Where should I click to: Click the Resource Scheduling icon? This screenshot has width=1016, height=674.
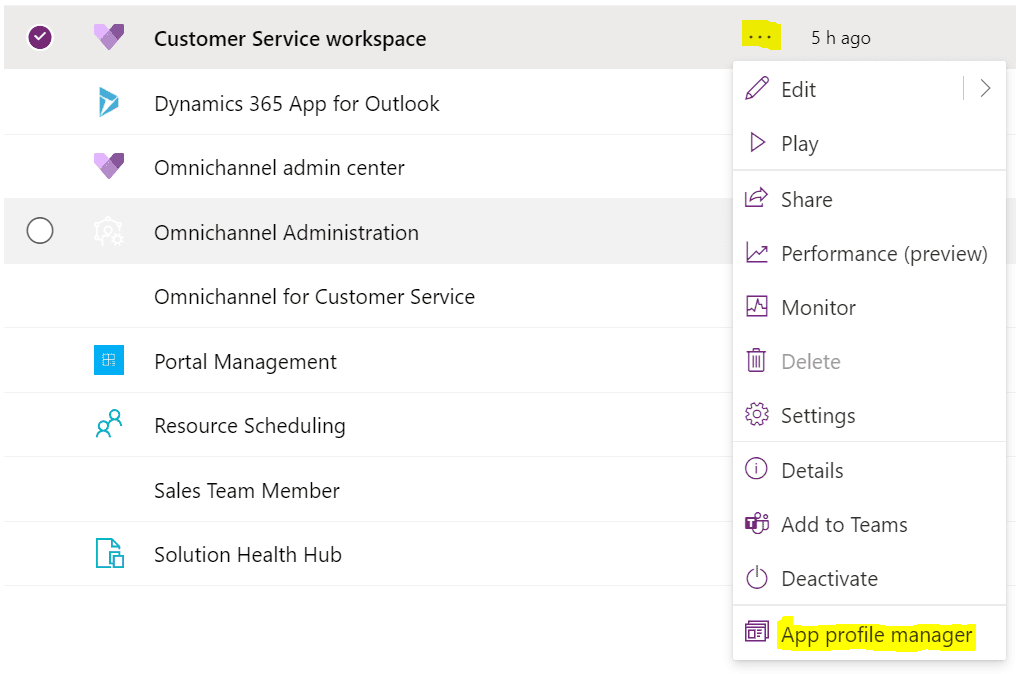pos(109,424)
